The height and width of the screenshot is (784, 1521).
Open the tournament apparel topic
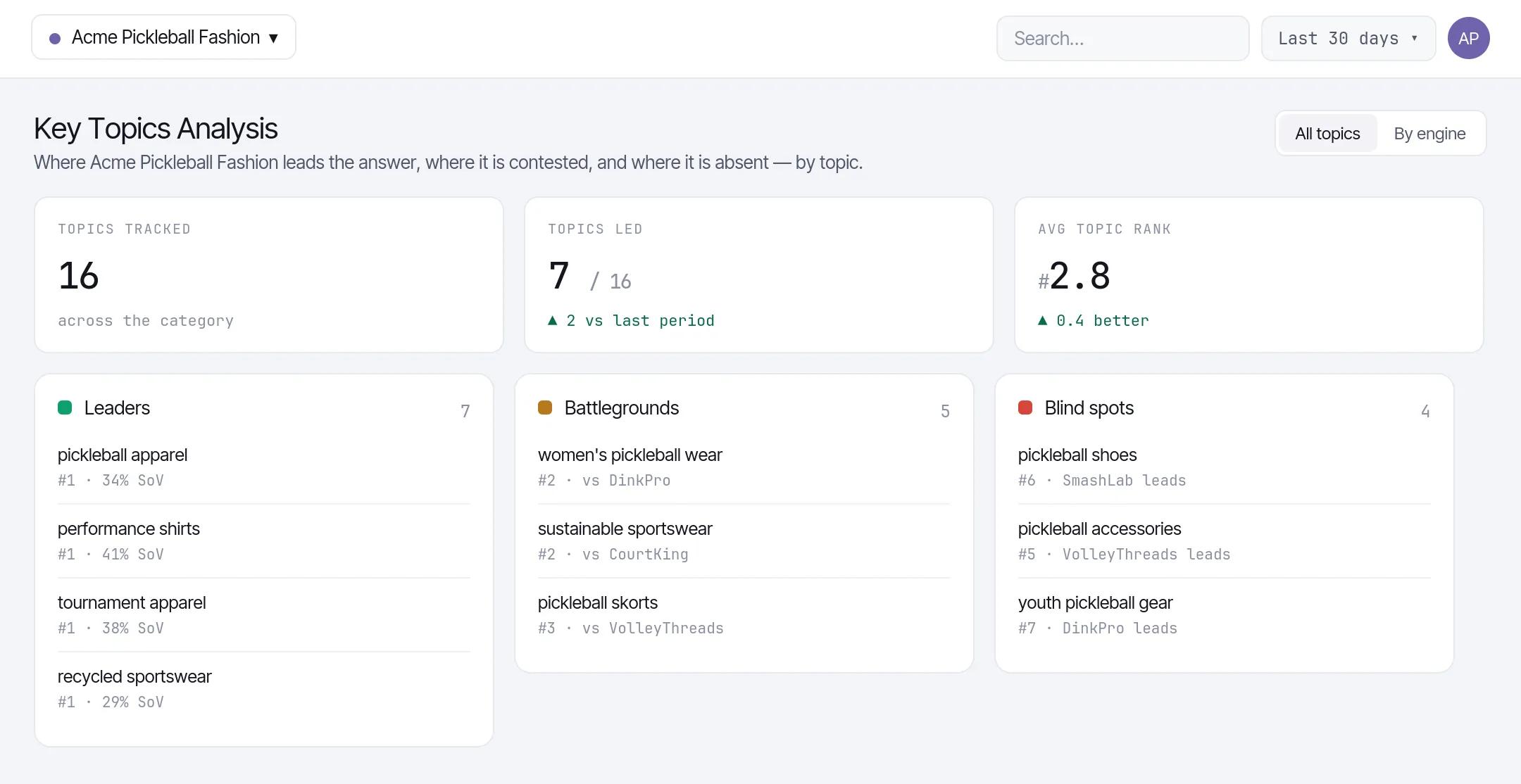click(x=132, y=603)
